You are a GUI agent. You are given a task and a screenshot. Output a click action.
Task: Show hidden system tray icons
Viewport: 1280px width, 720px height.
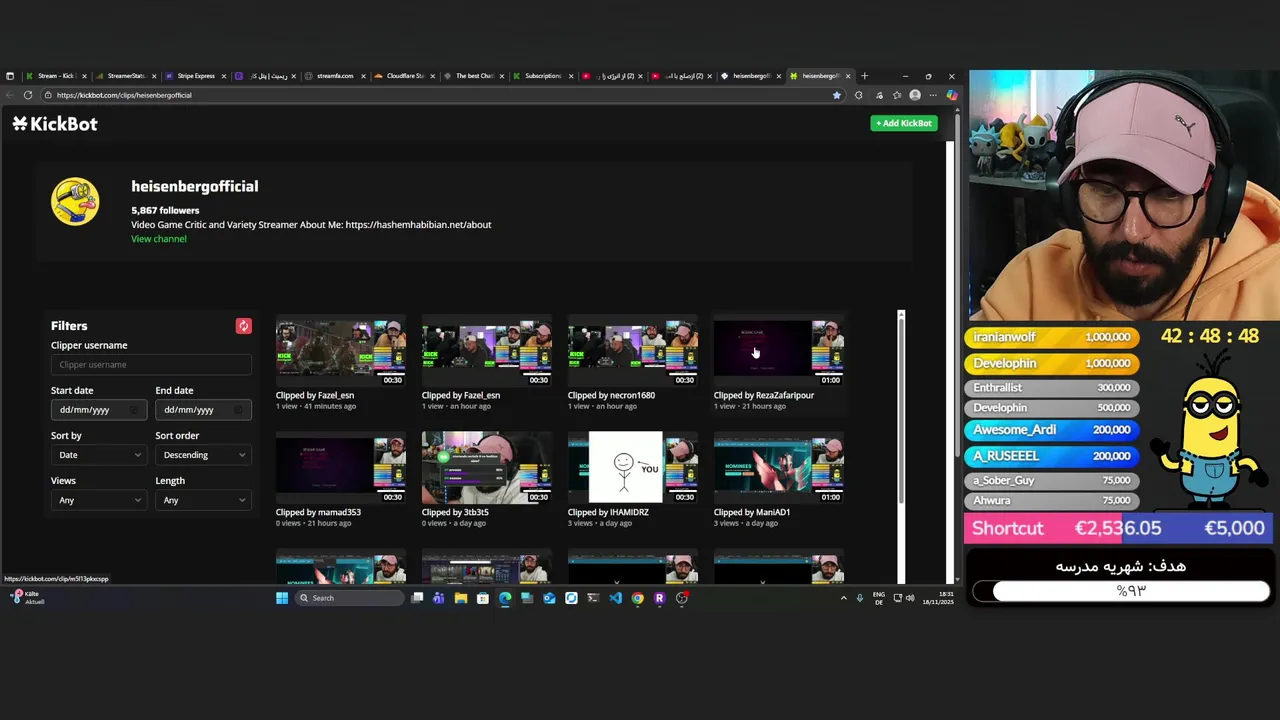[843, 598]
